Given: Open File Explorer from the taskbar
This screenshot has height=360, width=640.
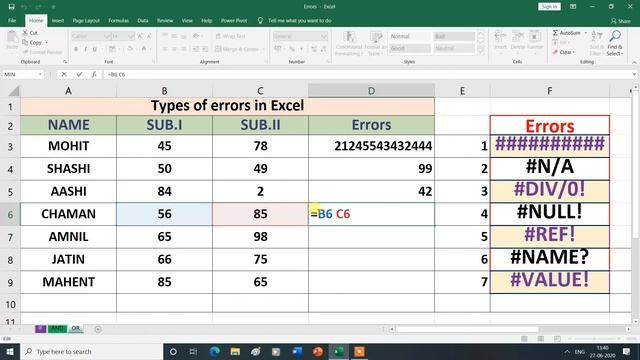Looking at the screenshot, I should tap(235, 351).
